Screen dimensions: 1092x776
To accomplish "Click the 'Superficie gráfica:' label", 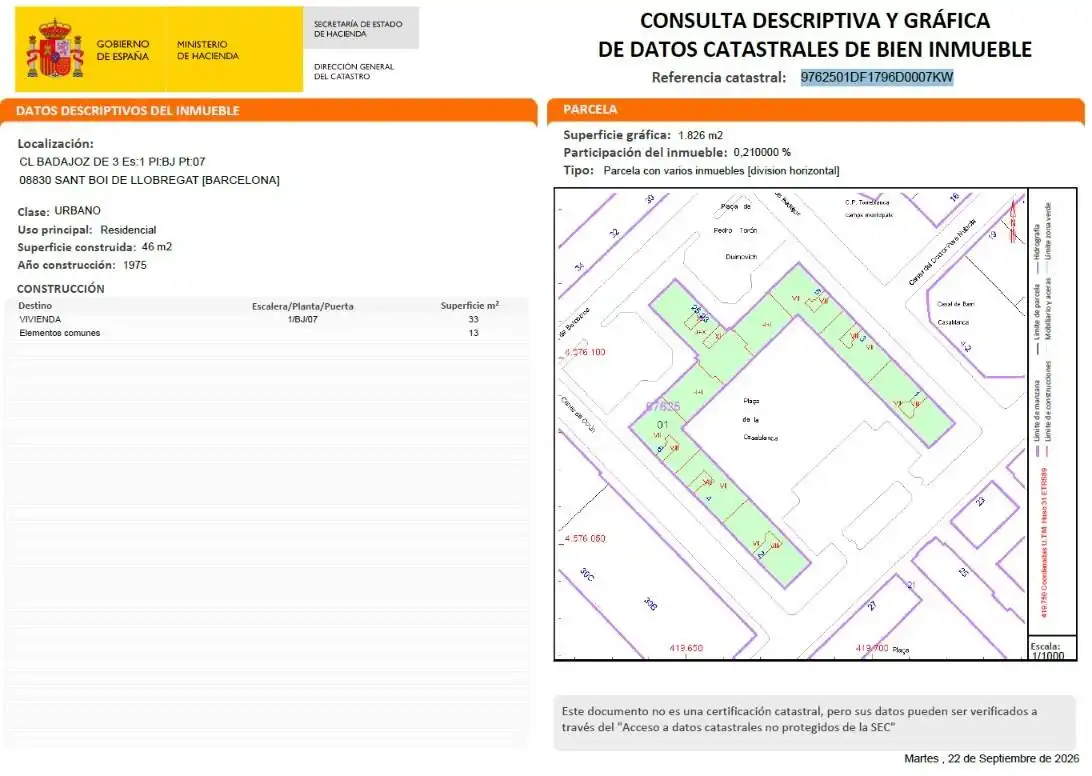I will point(617,135).
